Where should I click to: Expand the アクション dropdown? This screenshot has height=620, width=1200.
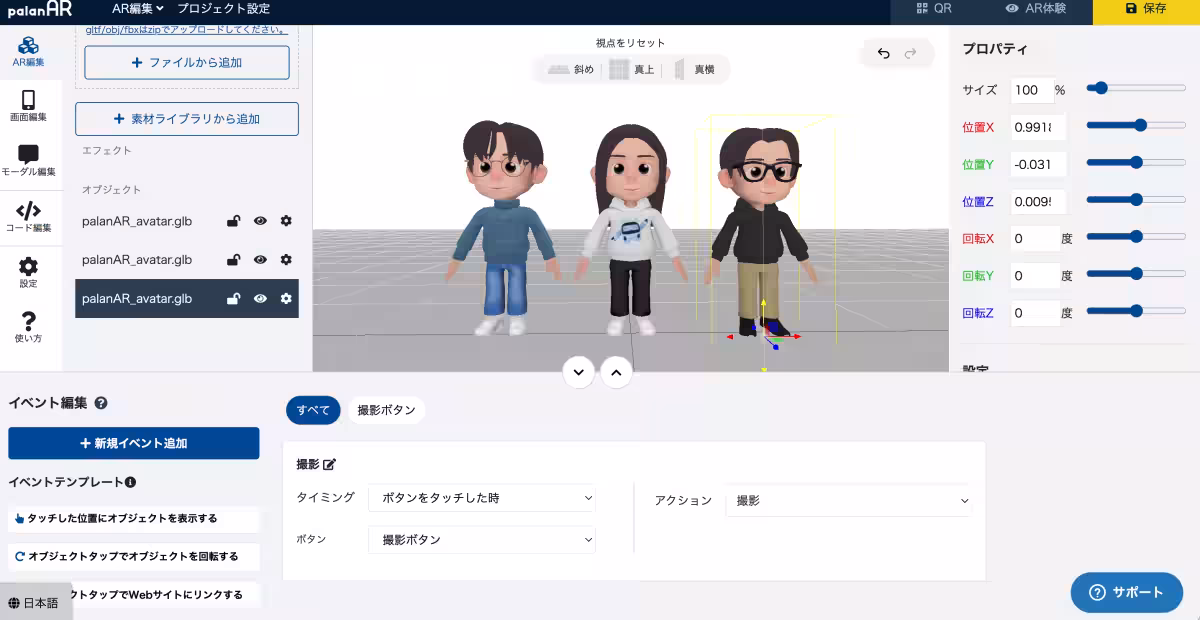[848, 500]
